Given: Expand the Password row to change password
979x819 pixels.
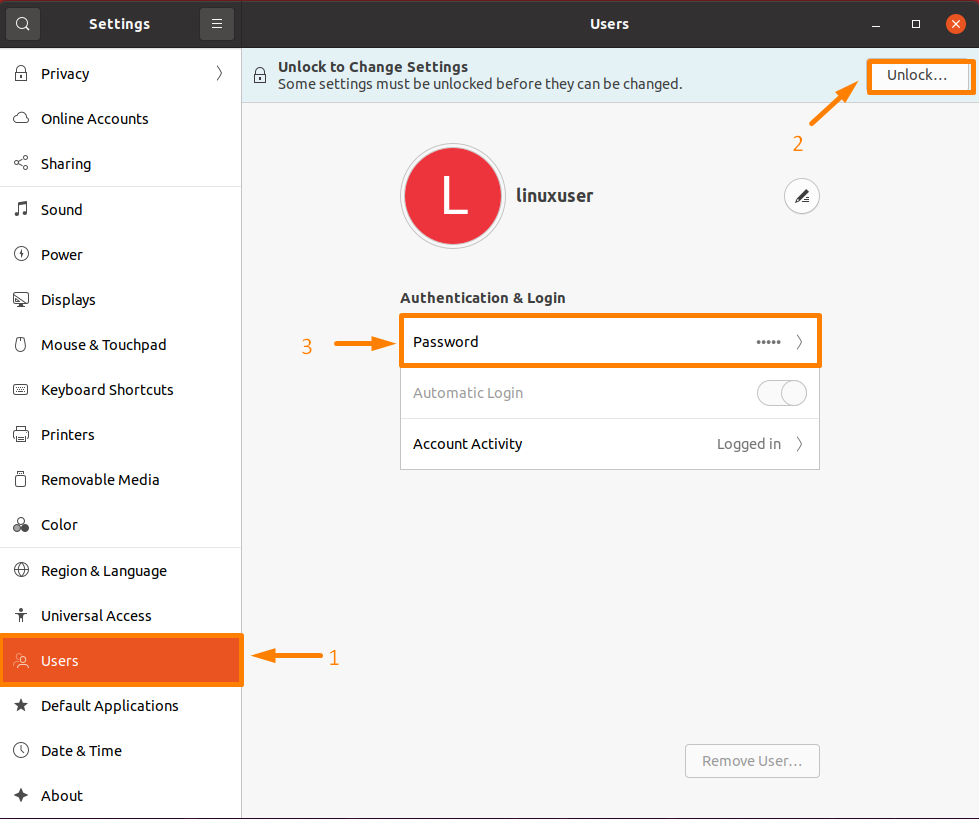Looking at the screenshot, I should click(x=610, y=341).
